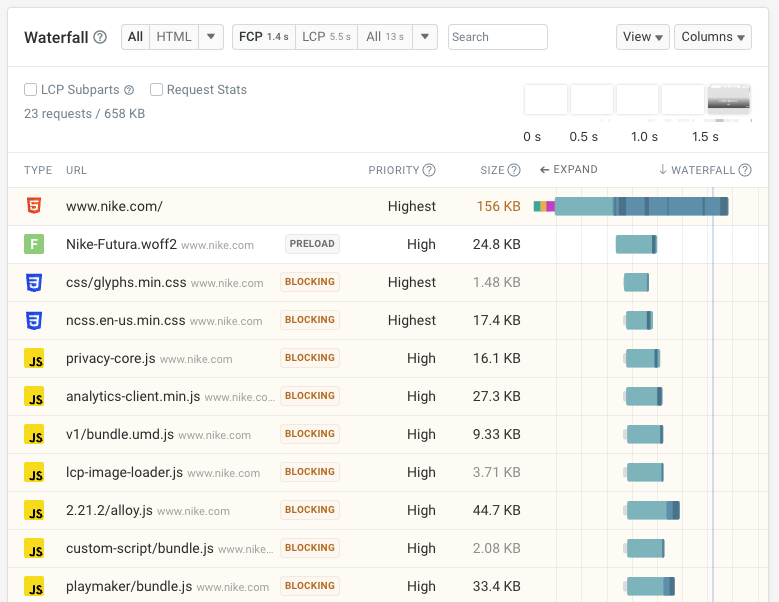This screenshot has height=602, width=779.
Task: Select the All resource type filter
Action: click(x=135, y=37)
